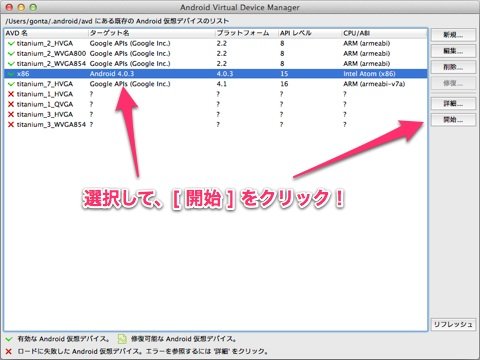Select the titanium_2_WVGA854 device name

51,64
